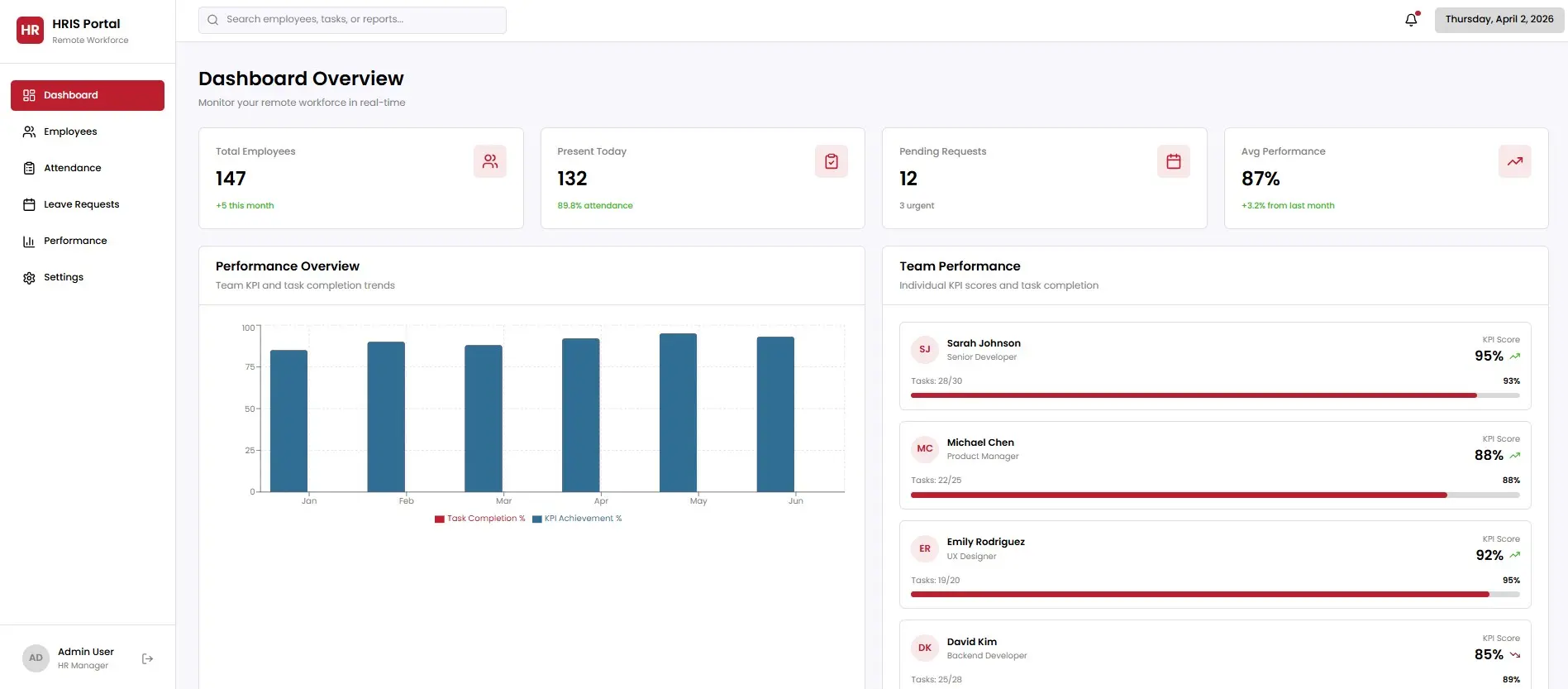Click Michael Chen's task progress bar
This screenshot has width=1568, height=689.
pos(1214,495)
